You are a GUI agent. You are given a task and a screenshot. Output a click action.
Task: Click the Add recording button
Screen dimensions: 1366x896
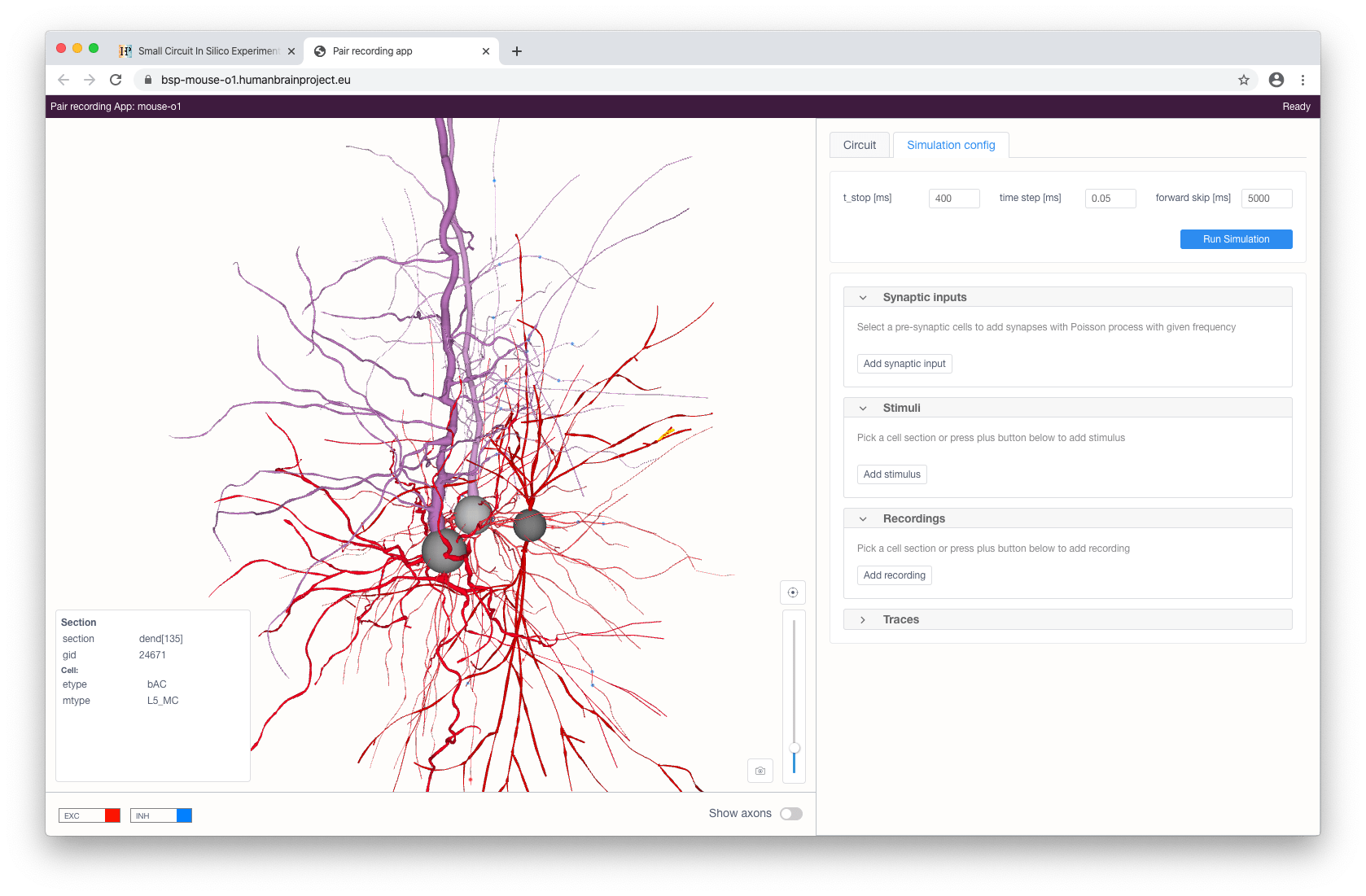895,575
